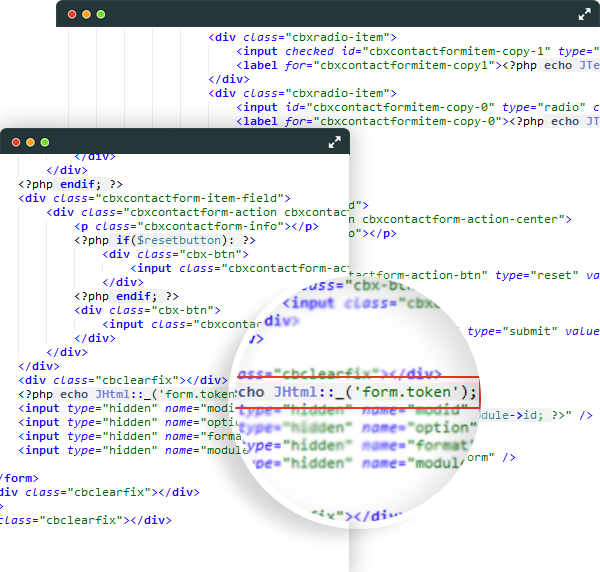Click the orange minimize dot of the front window
The width and height of the screenshot is (600, 572).
[x=31, y=142]
